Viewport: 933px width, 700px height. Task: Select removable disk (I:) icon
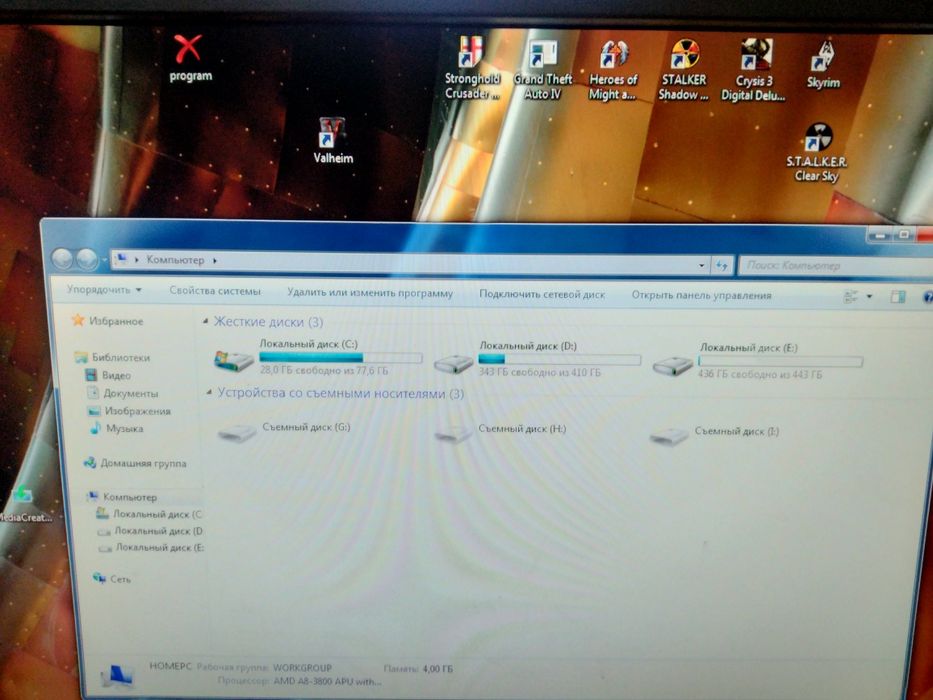point(669,436)
